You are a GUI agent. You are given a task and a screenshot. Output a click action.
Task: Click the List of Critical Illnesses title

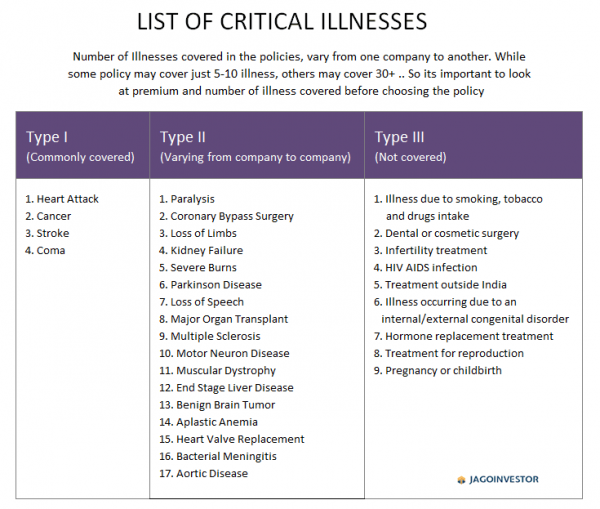[282, 21]
